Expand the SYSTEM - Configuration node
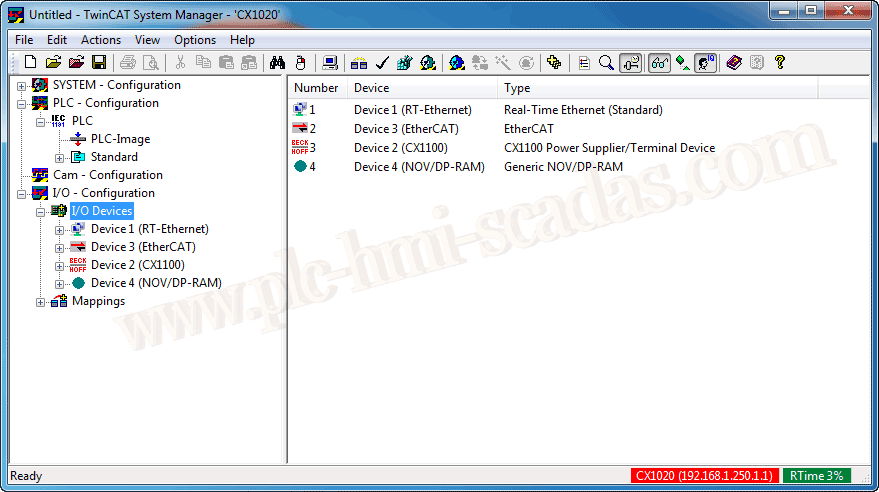Viewport: 879px width, 492px height. pos(22,85)
